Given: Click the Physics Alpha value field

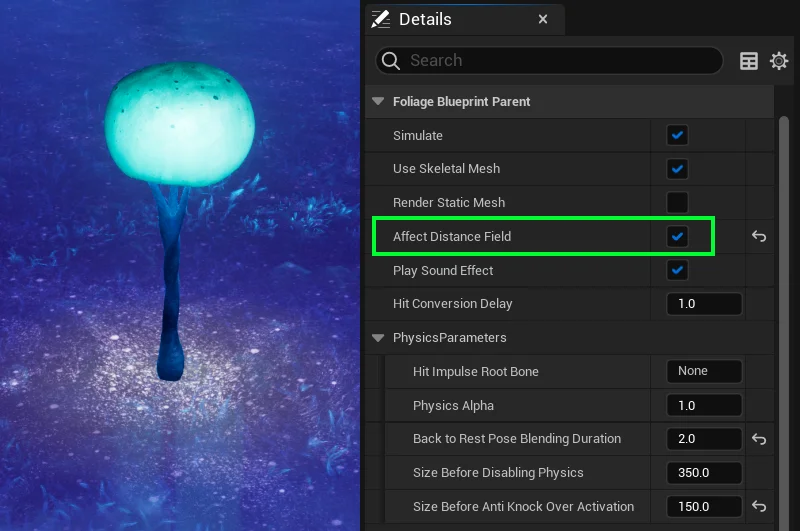Looking at the screenshot, I should pos(704,406).
